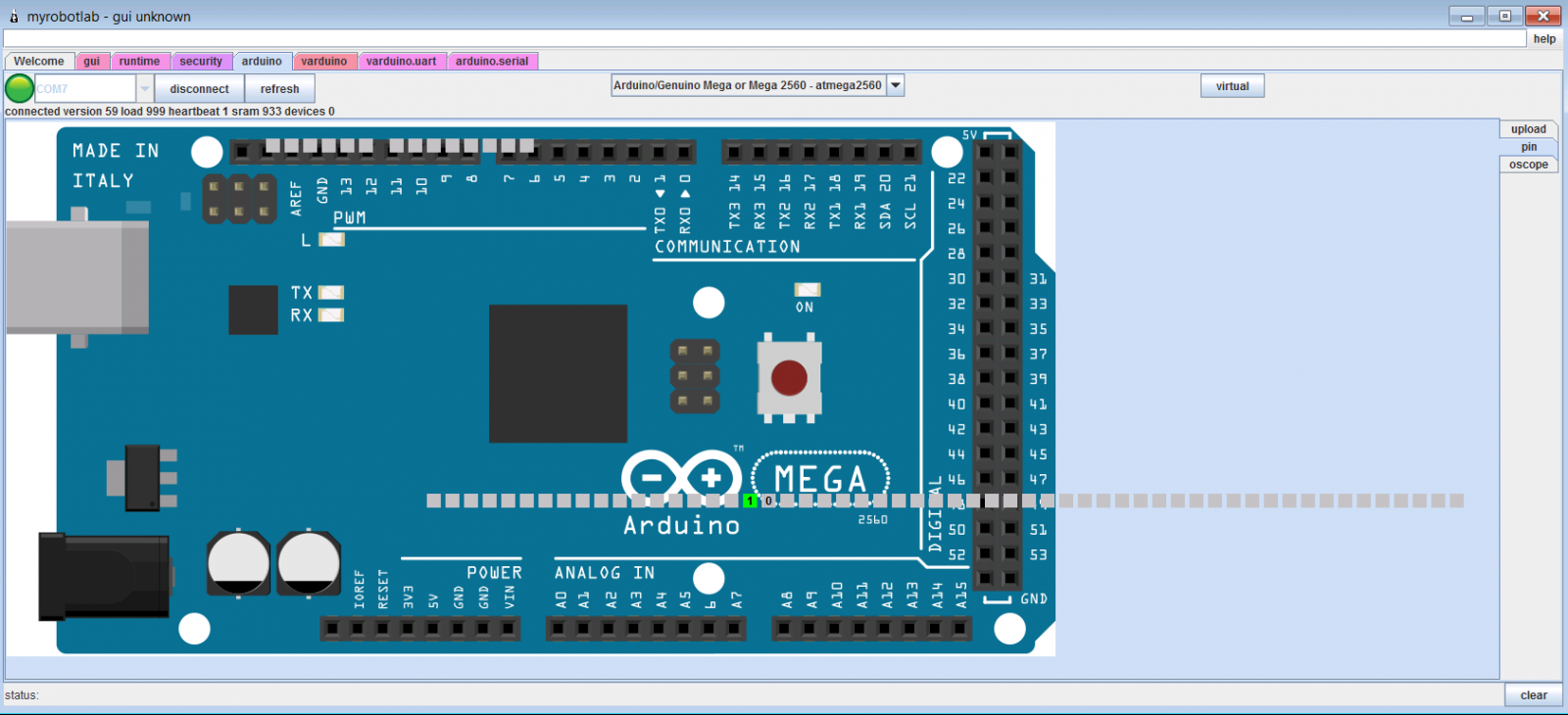Click the pin 0 marker beside green pin

(x=768, y=500)
